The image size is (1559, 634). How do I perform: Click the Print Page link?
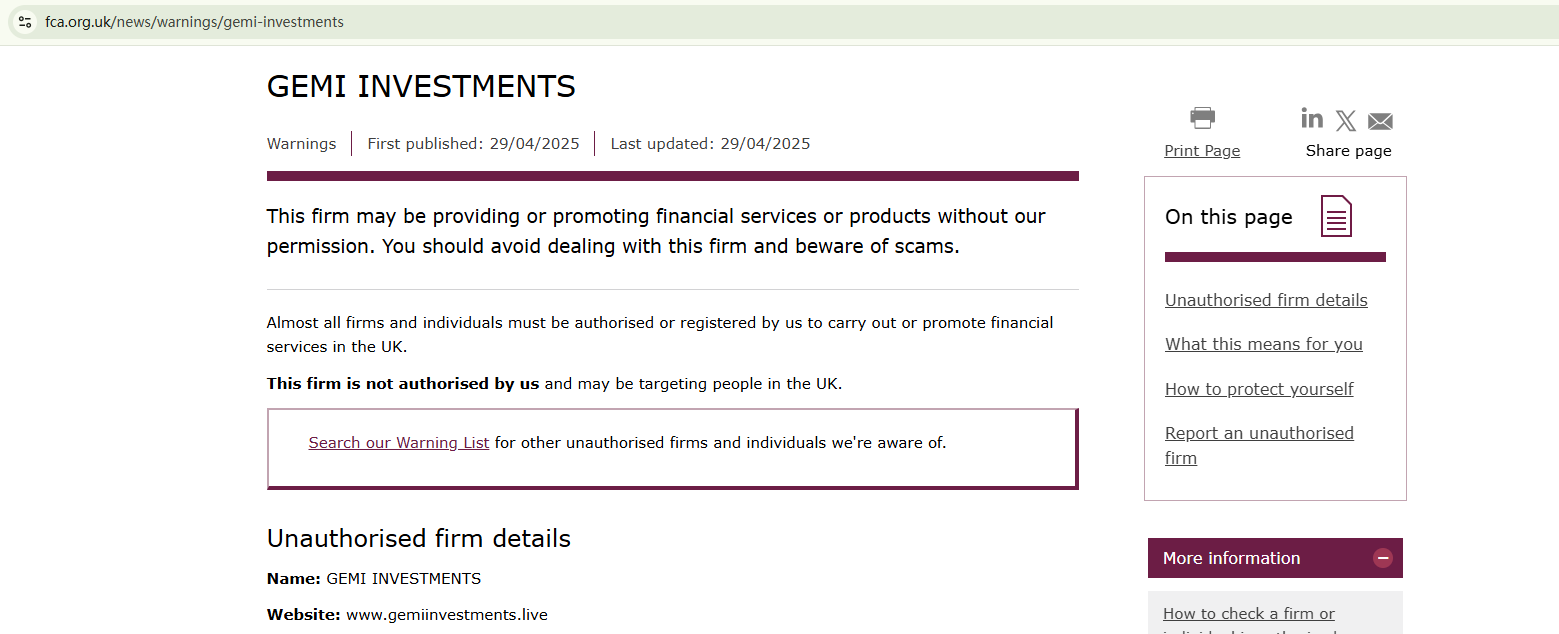point(1202,151)
